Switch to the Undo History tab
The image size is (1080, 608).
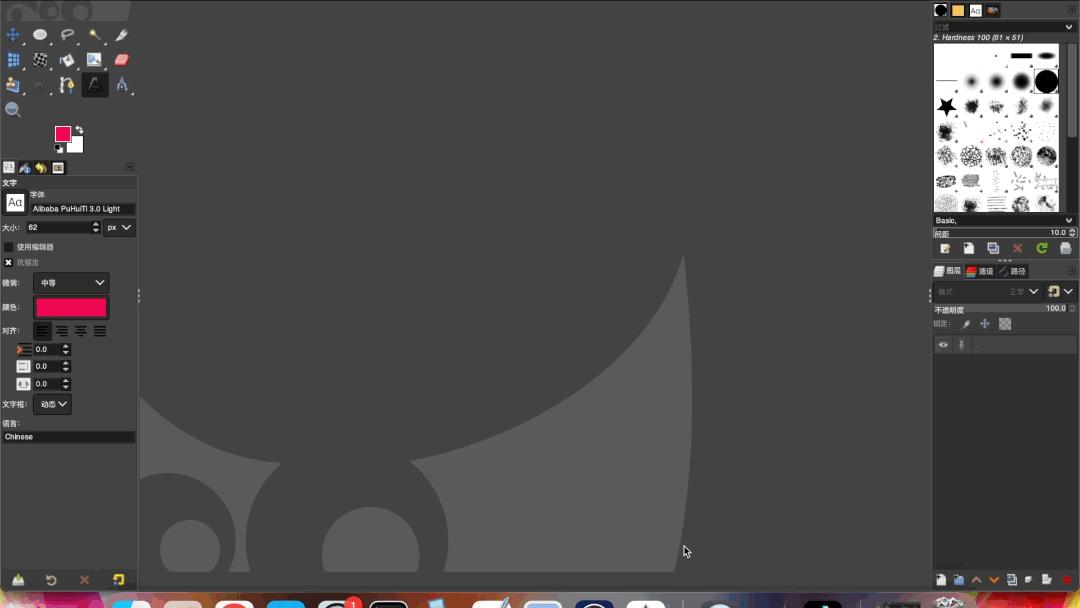coord(41,168)
